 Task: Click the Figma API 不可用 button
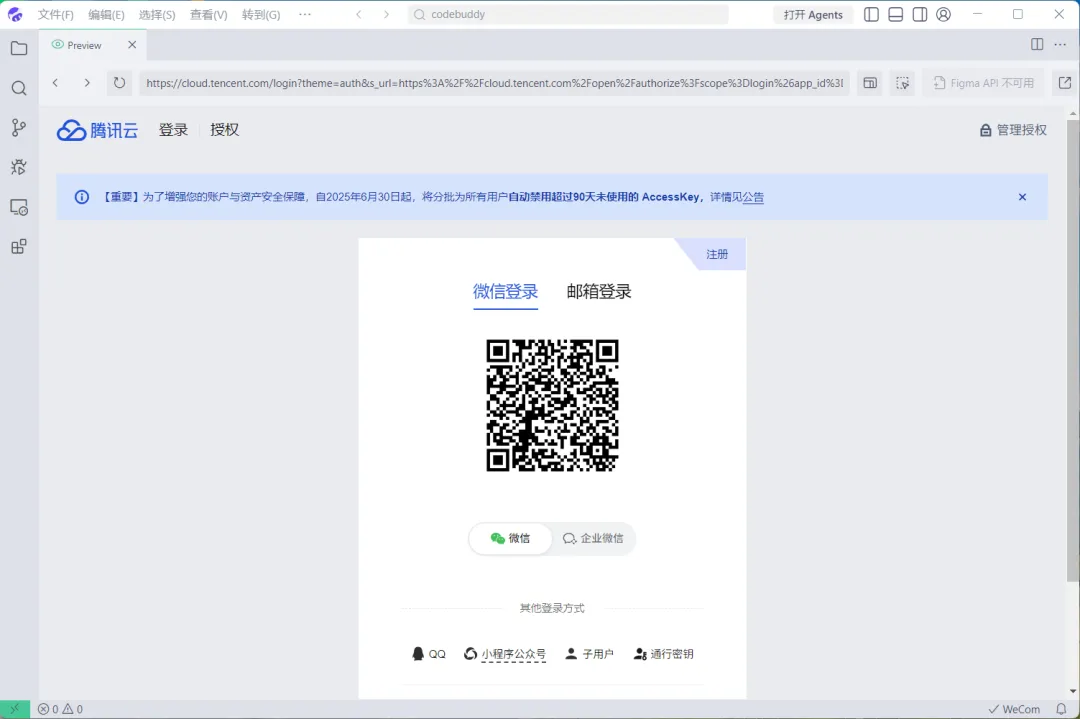pyautogui.click(x=984, y=83)
